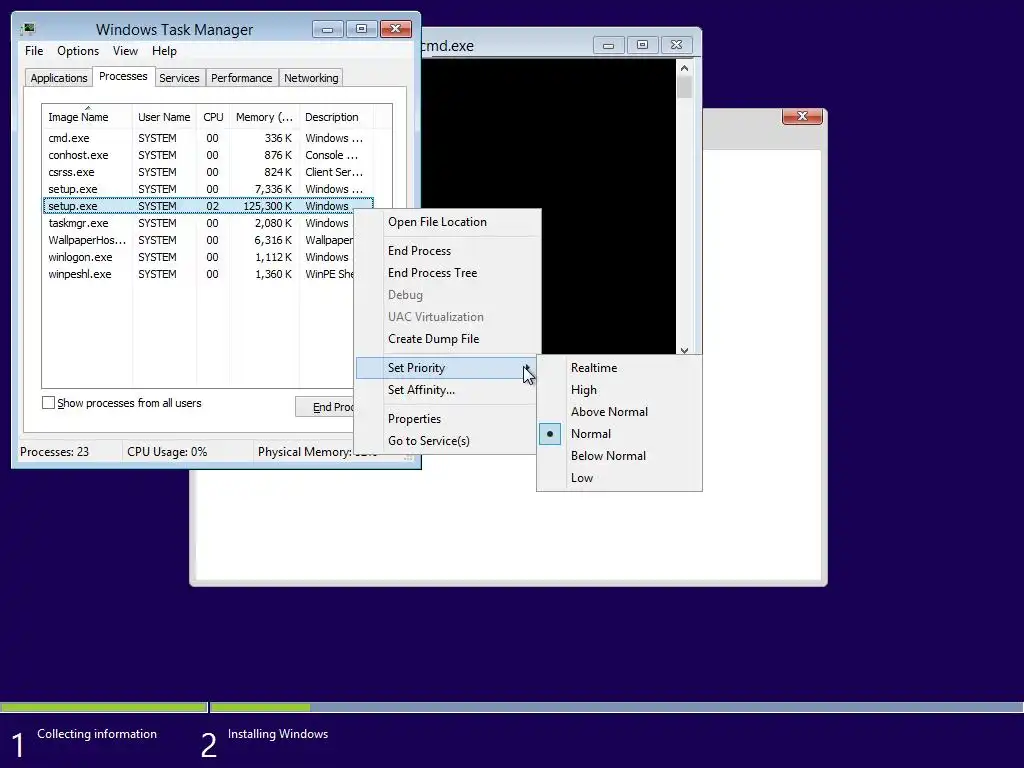Image resolution: width=1024 pixels, height=768 pixels.
Task: Set priority to High
Action: (x=583, y=390)
